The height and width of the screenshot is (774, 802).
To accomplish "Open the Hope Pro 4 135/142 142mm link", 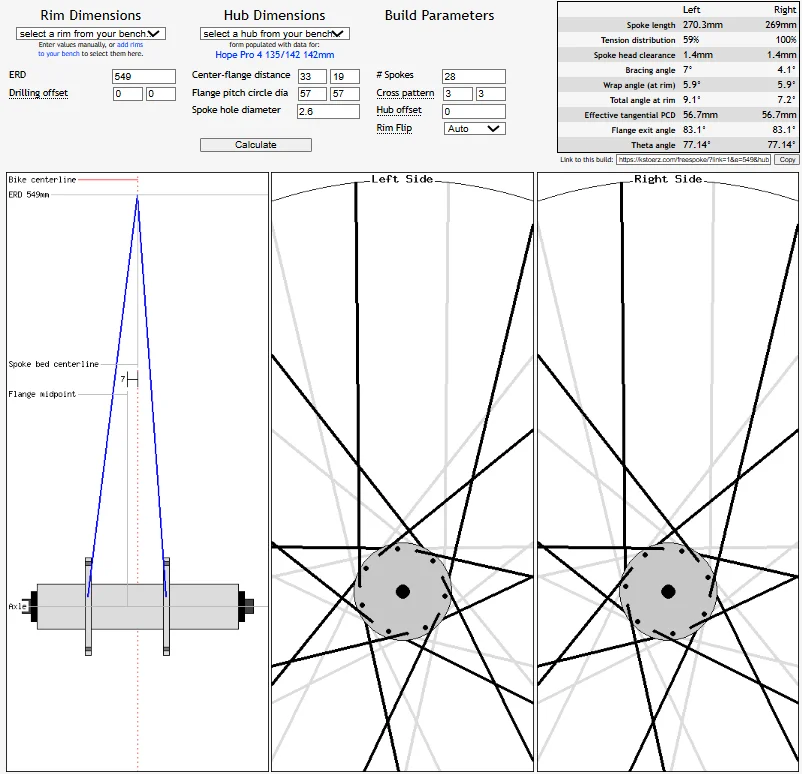I will (x=275, y=55).
